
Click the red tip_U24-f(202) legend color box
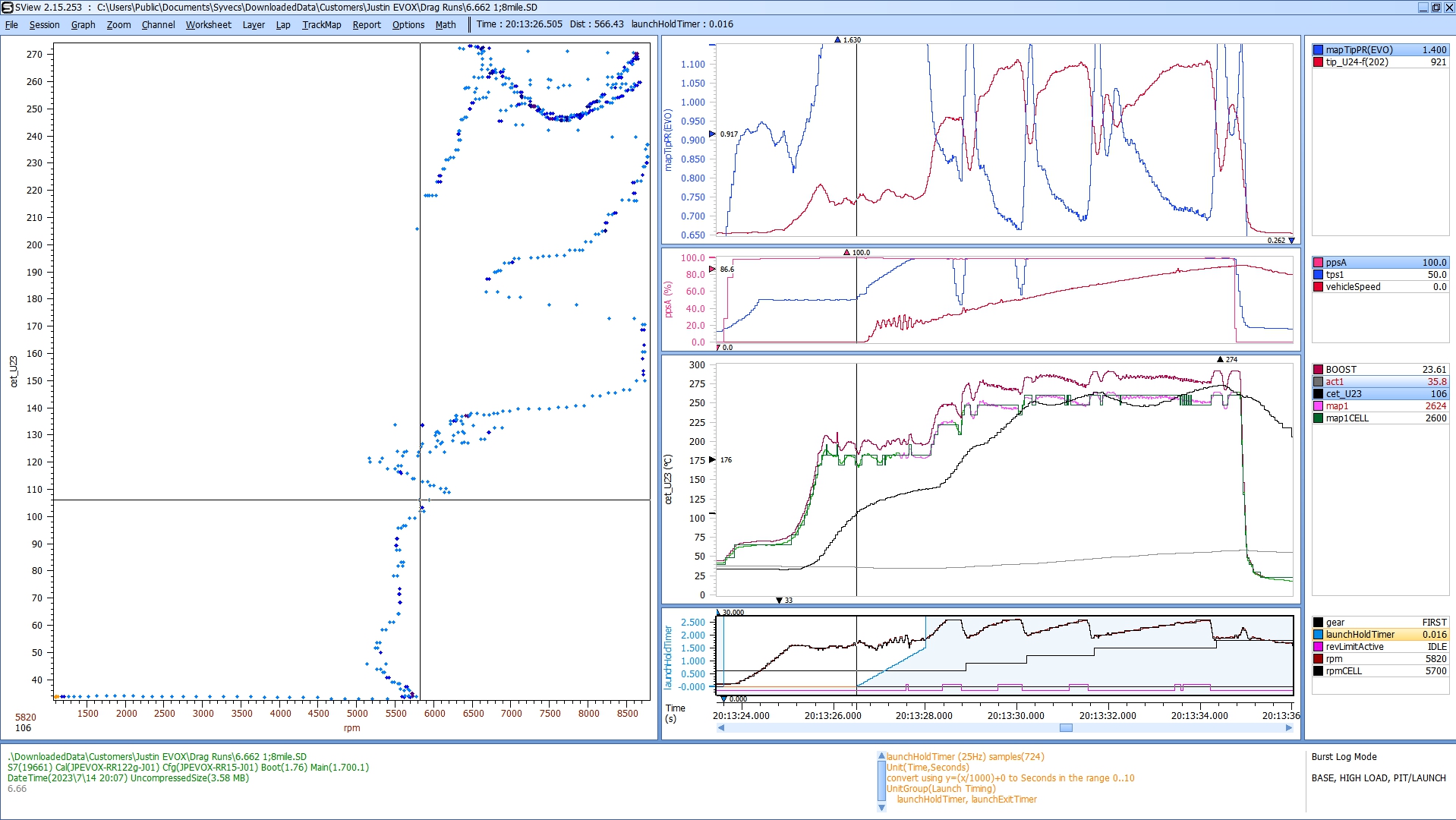[x=1319, y=62]
